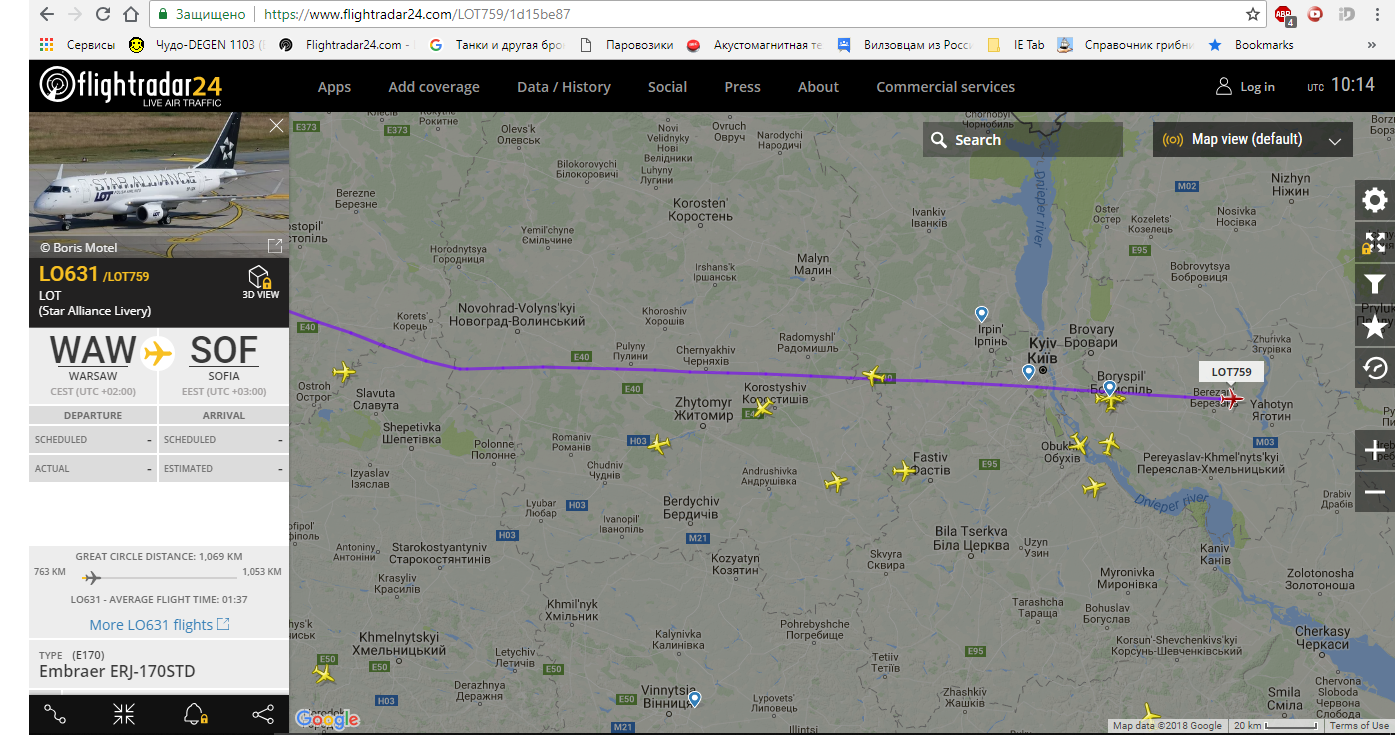
Task: Open bookmarks star icon on map sidebar
Action: tap(1375, 326)
